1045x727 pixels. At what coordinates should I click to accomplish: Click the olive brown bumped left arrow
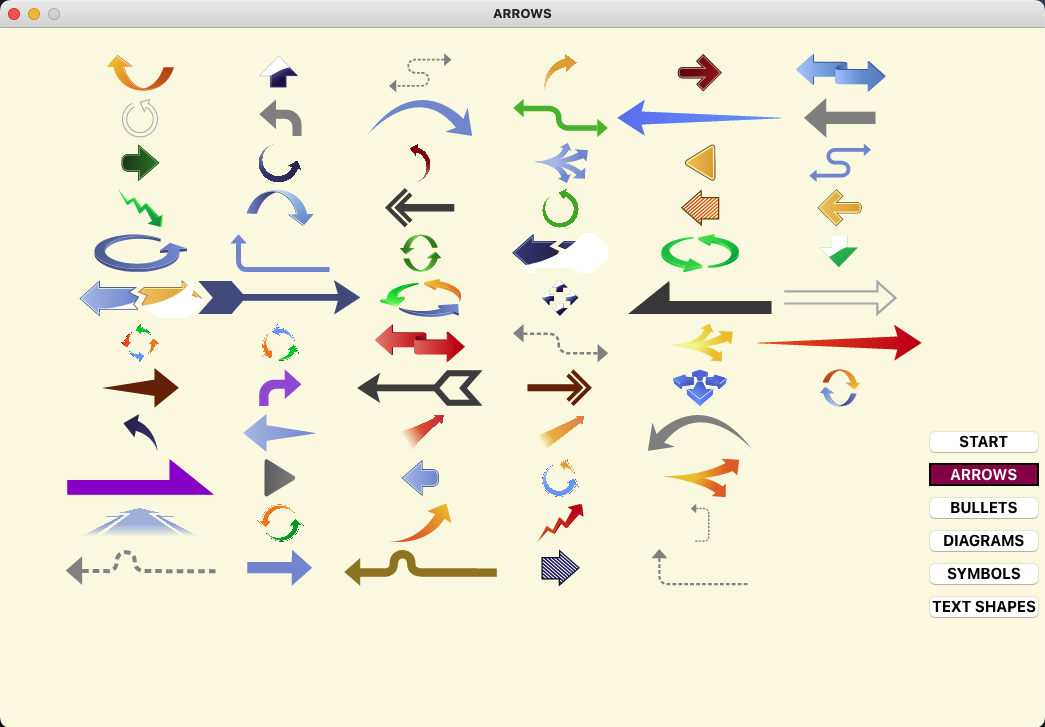420,568
